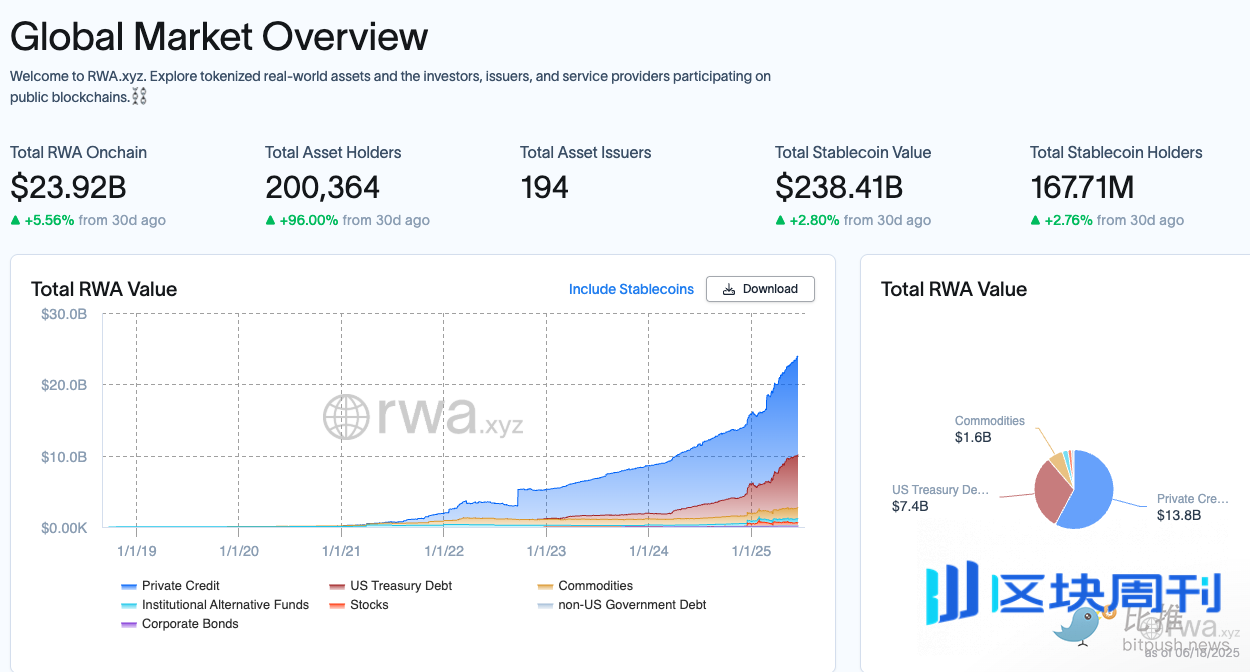Viewport: 1250px width, 672px height.
Task: Click the Total Stablecoin Value $238.41B
Action: point(838,187)
